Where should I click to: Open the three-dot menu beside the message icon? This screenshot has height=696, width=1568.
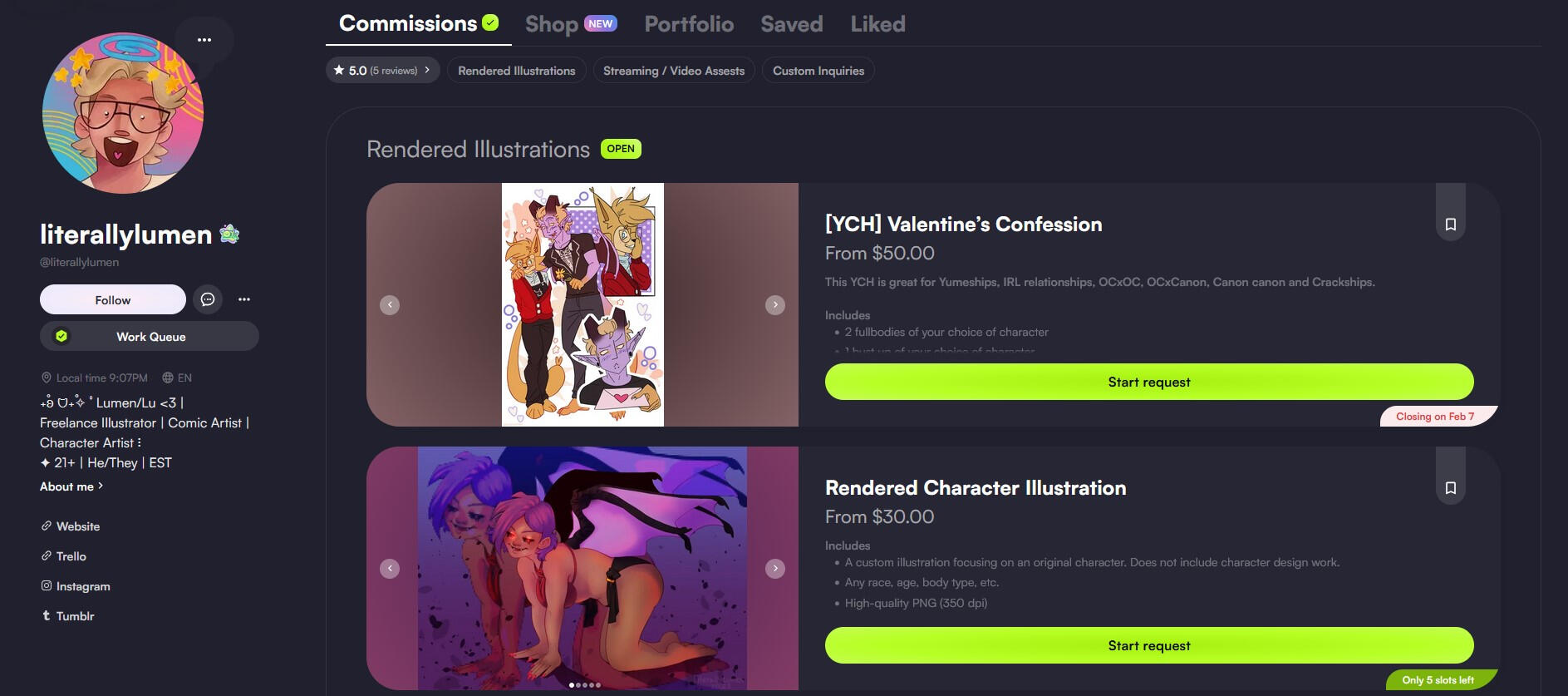point(244,299)
